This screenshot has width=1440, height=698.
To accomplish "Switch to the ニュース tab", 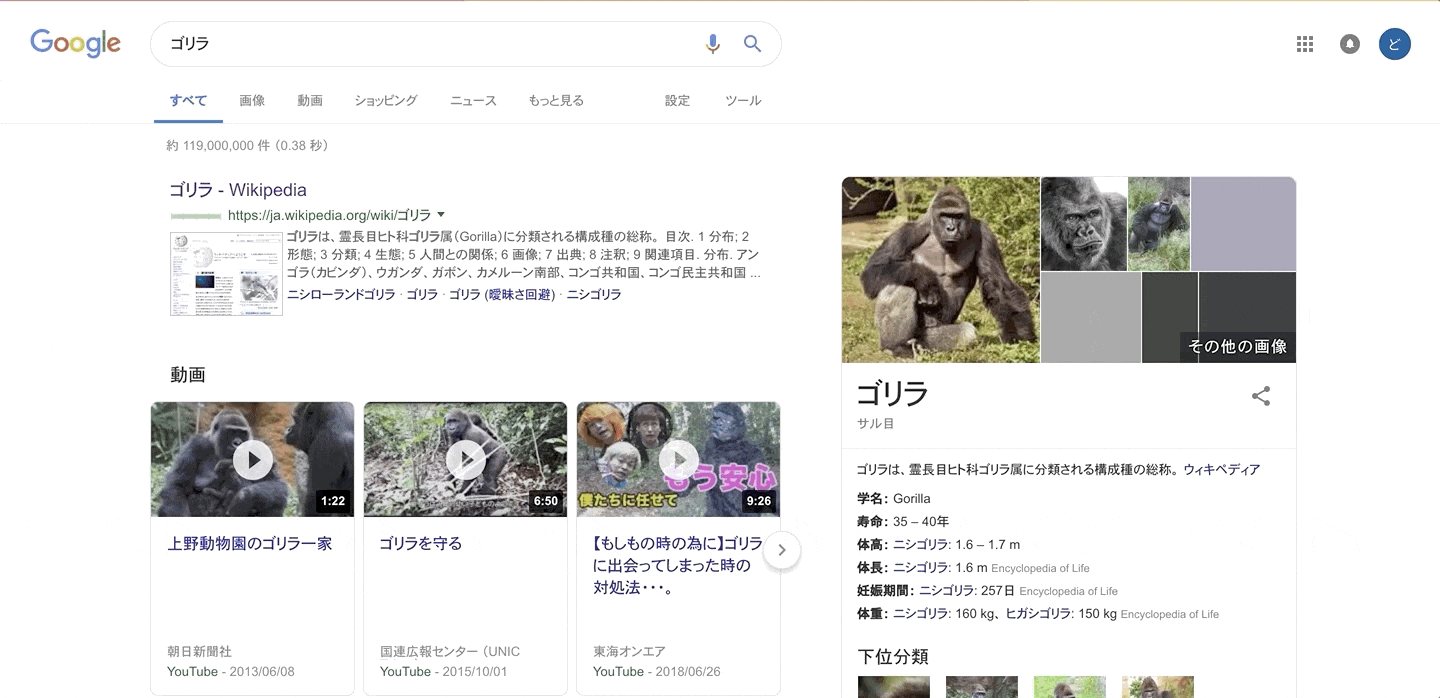I will pyautogui.click(x=473, y=101).
